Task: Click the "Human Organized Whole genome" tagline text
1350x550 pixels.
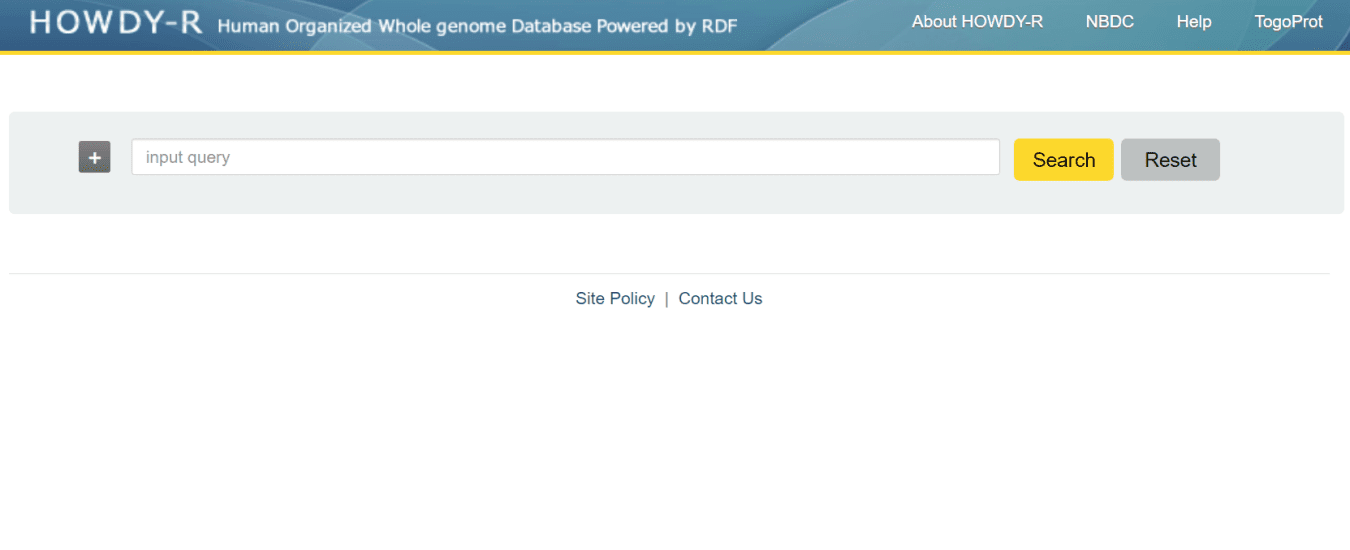Action: point(362,25)
